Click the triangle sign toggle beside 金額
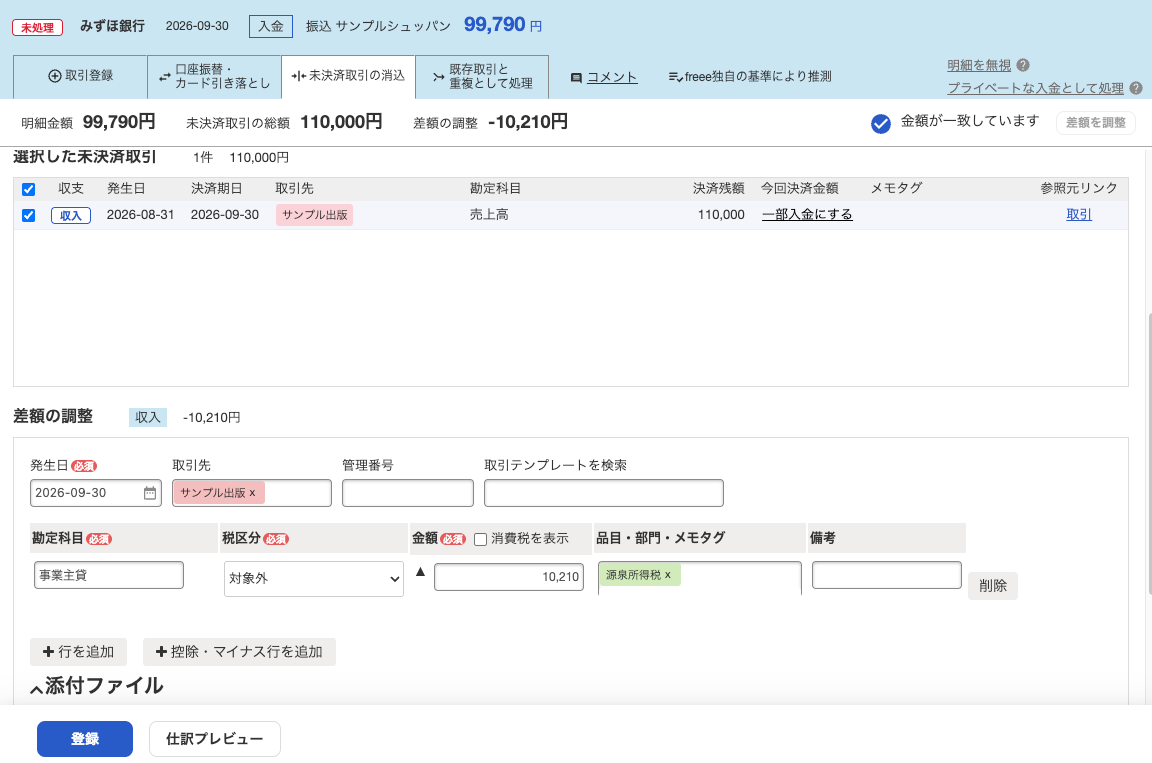Screen dimensions: 1152x763 pos(420,572)
